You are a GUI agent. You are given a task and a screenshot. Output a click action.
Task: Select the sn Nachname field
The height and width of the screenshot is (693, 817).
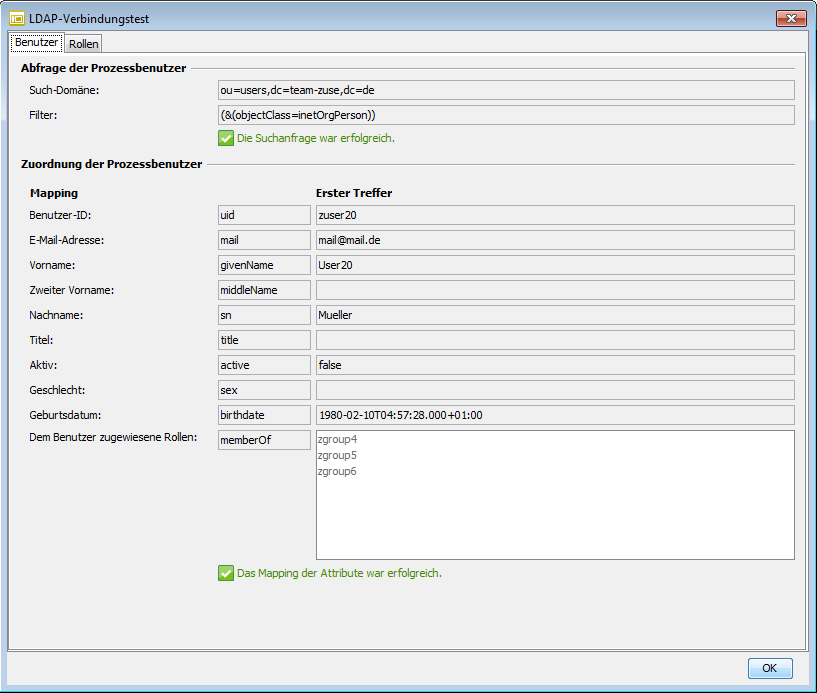click(263, 315)
